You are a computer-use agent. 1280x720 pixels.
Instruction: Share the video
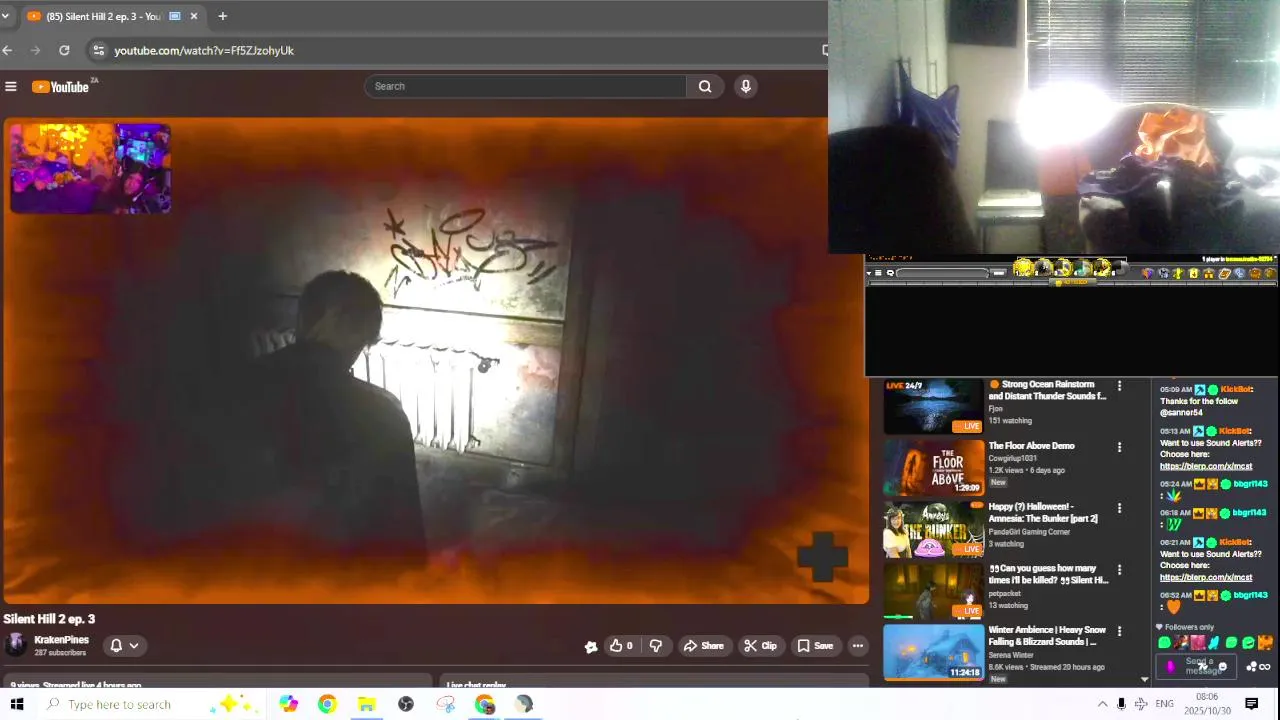pyautogui.click(x=703, y=646)
